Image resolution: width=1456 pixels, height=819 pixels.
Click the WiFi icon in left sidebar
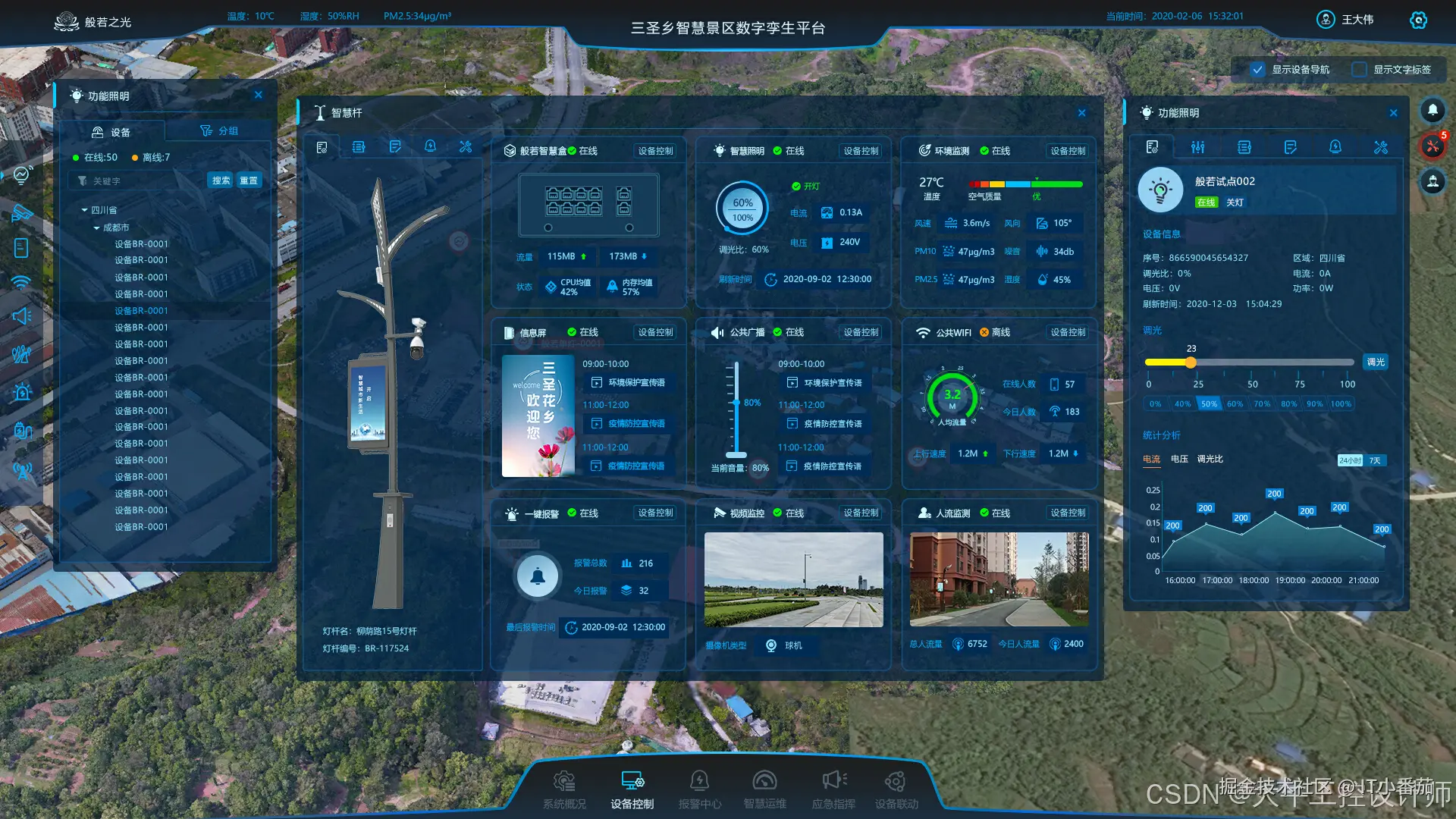(x=21, y=282)
